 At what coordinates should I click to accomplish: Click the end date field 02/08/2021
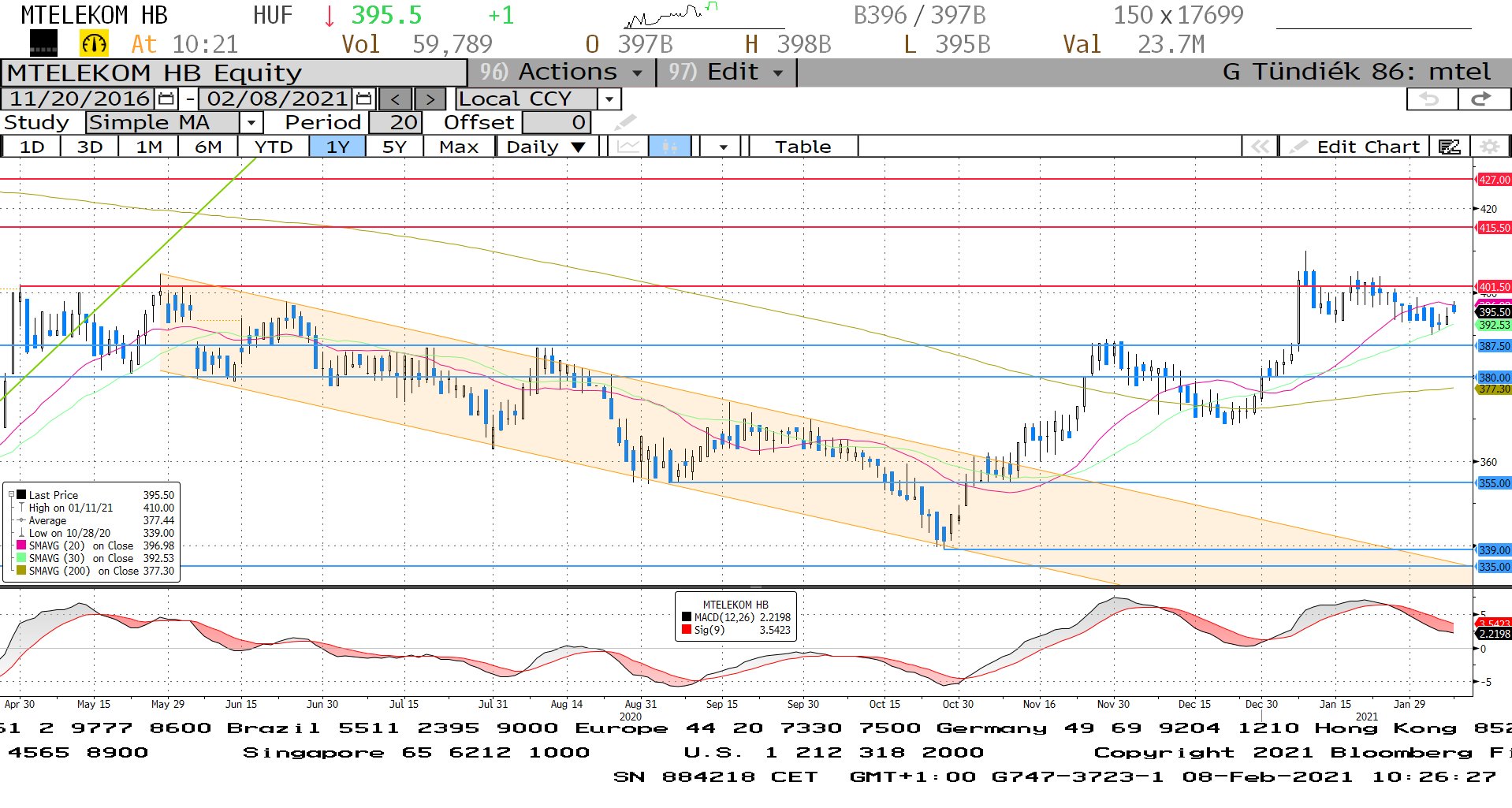[277, 99]
